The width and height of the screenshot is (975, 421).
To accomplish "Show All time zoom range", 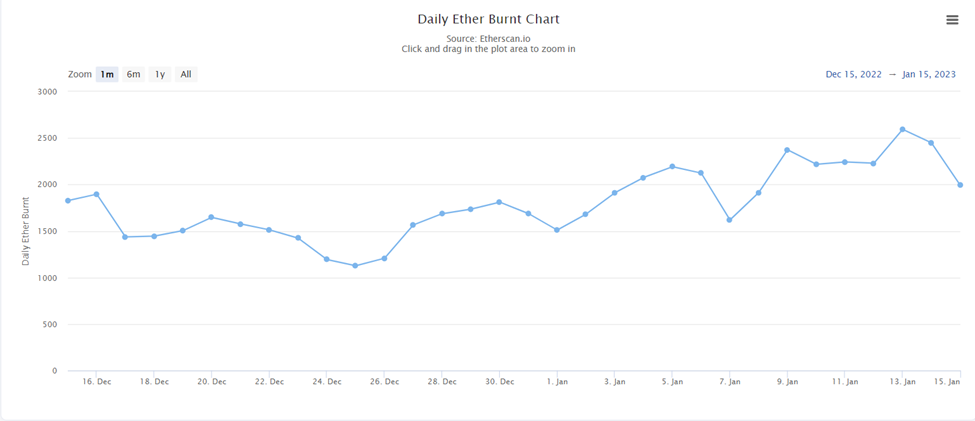I will [186, 74].
